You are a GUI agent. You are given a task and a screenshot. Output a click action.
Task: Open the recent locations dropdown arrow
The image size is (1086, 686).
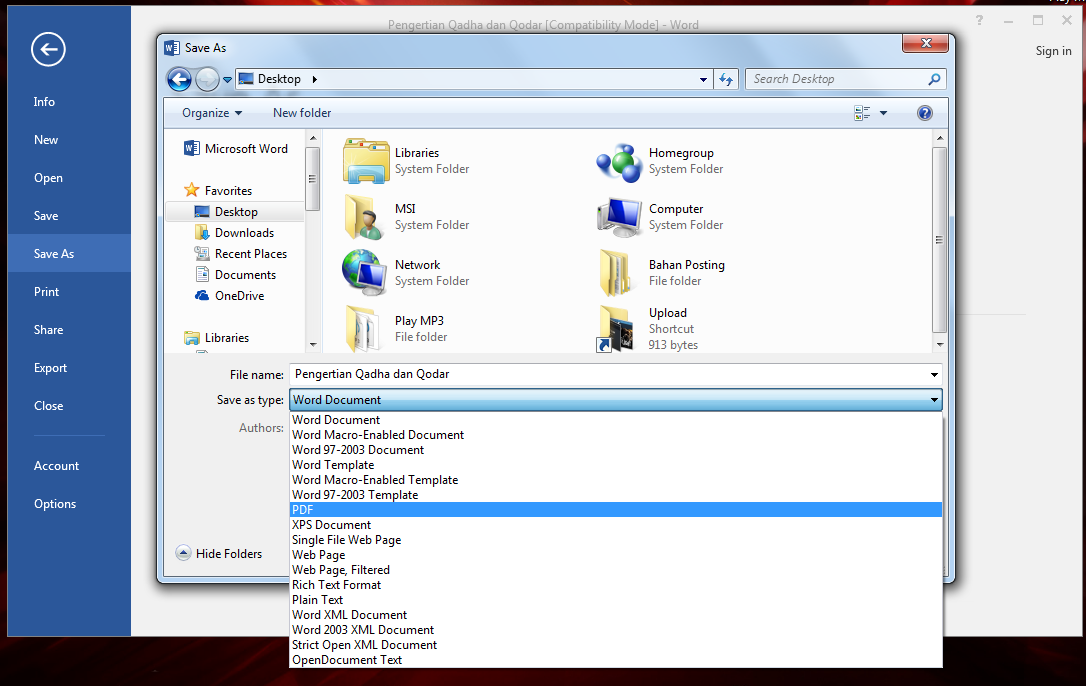tap(227, 80)
